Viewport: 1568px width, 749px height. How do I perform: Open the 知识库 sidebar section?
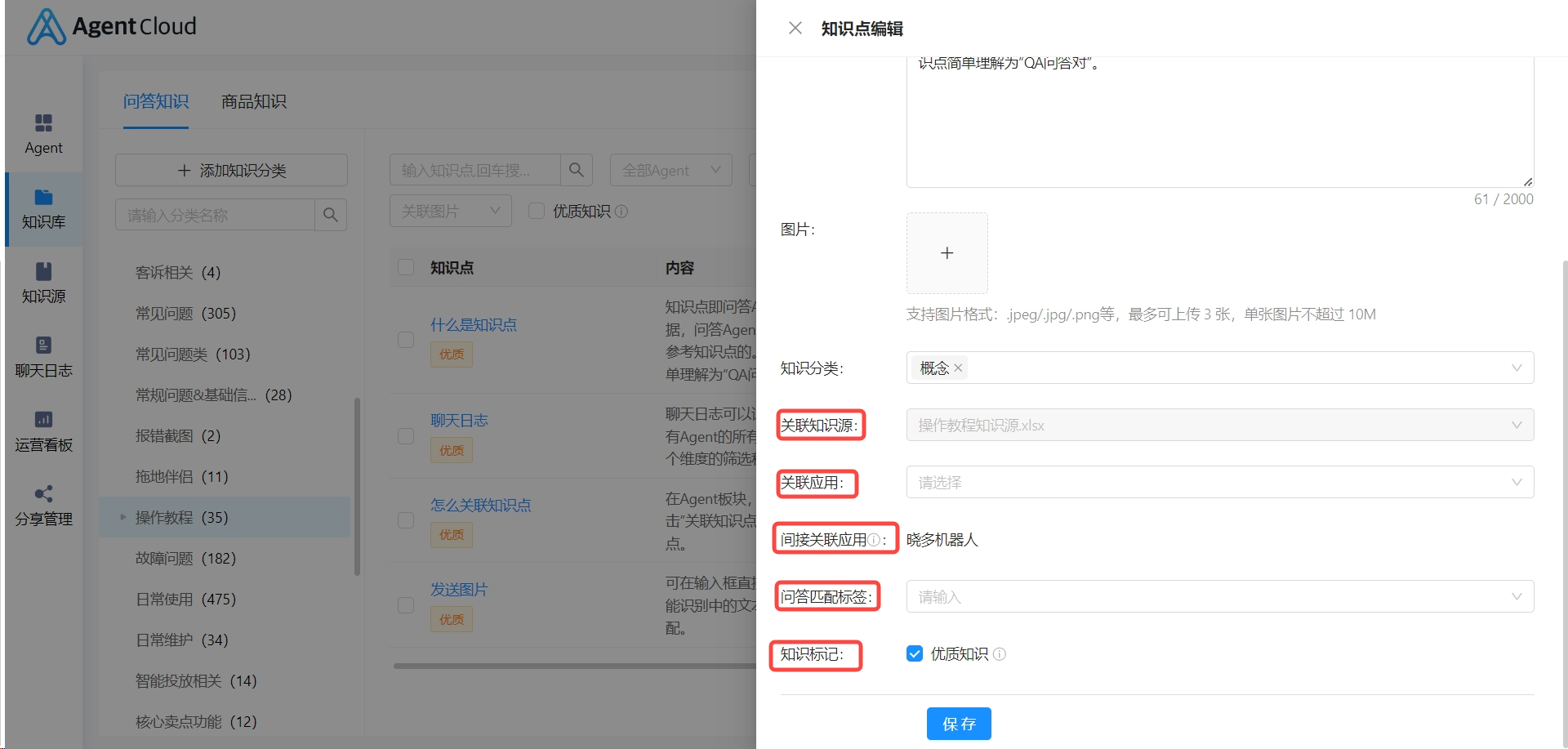(43, 208)
